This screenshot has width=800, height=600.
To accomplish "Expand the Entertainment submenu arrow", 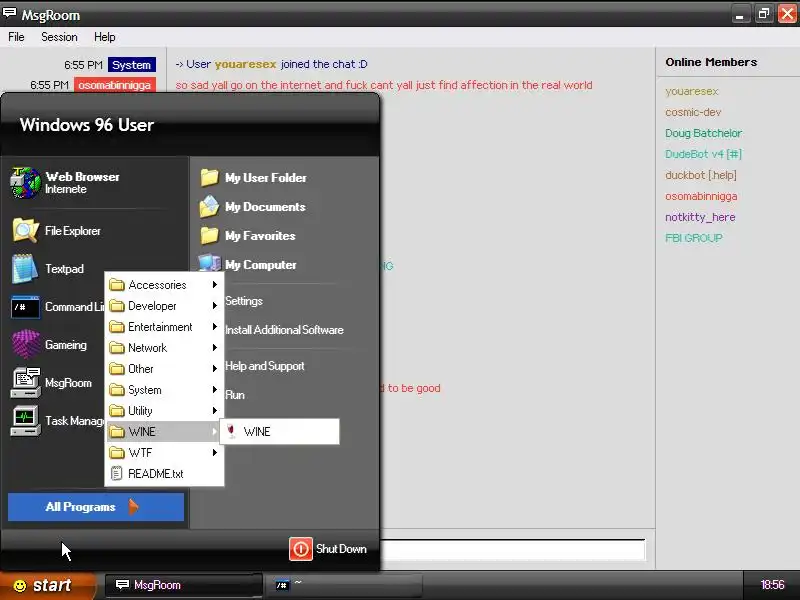I will 215,327.
